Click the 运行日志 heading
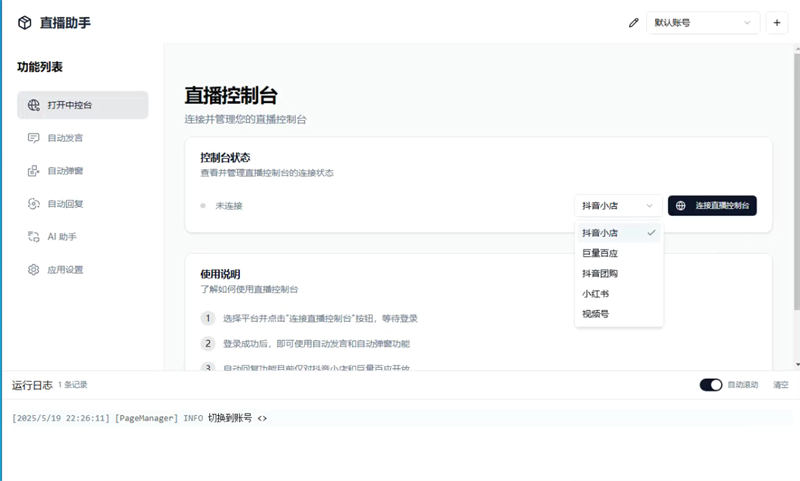 pos(32,385)
